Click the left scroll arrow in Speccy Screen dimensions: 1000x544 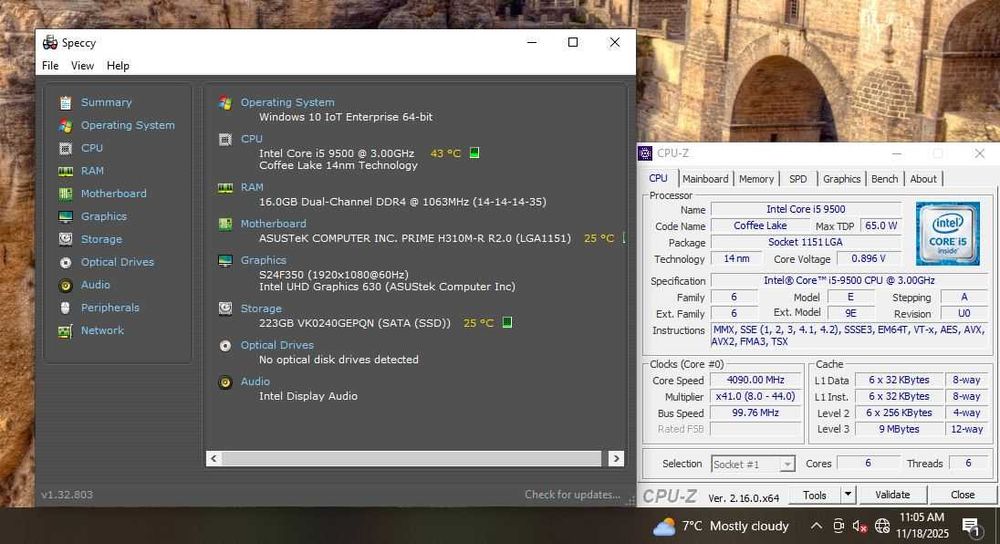pyautogui.click(x=214, y=459)
